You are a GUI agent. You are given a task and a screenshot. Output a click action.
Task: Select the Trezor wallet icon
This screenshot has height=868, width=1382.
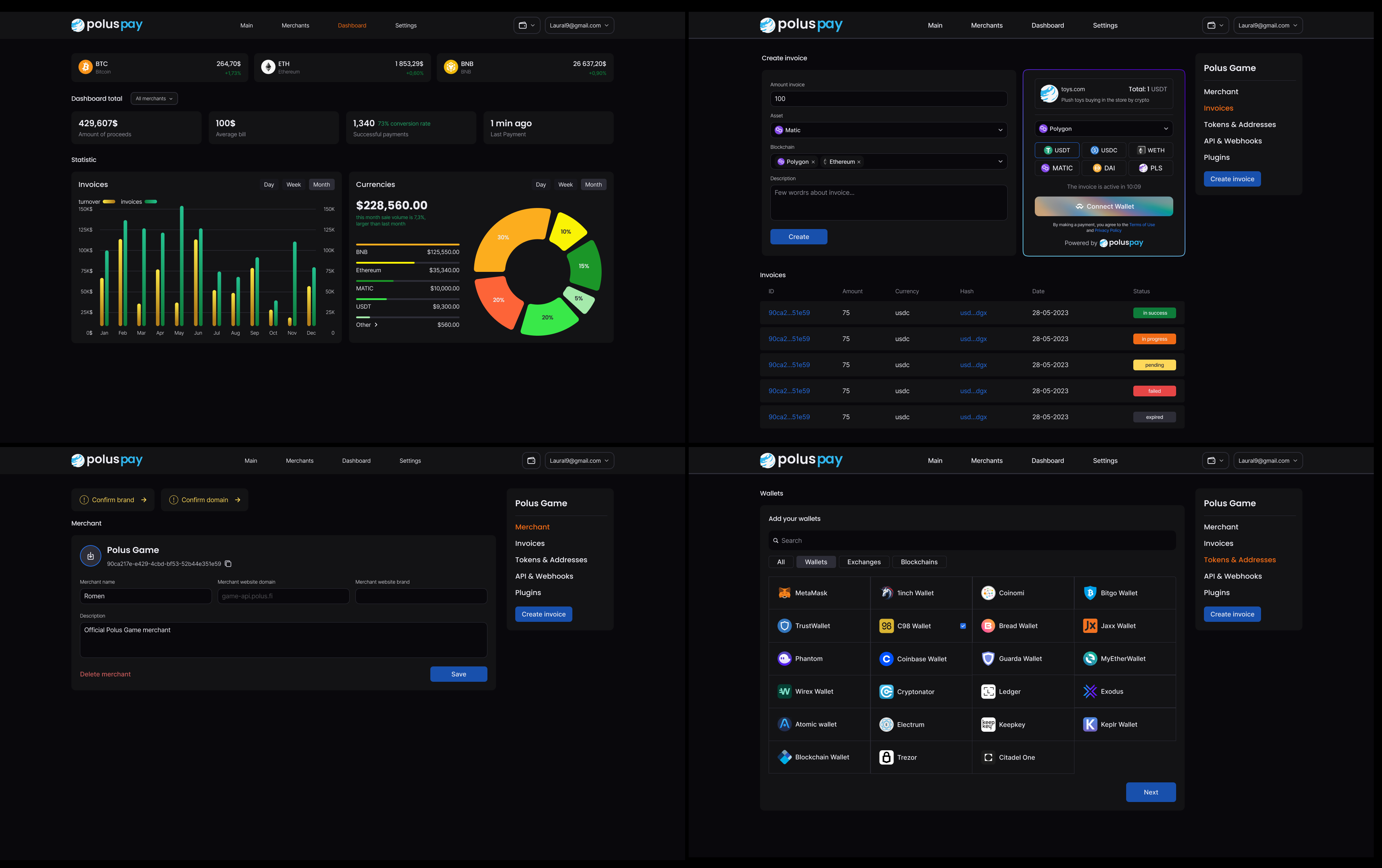(886, 757)
